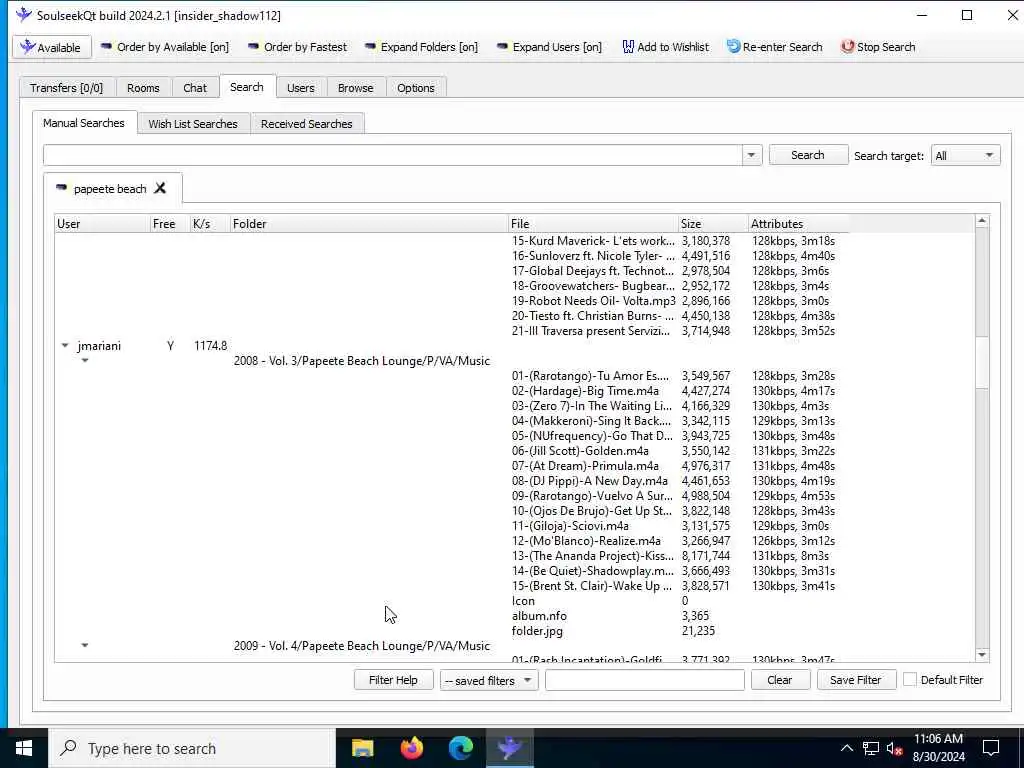Screen dimensions: 1024x768
Task: Open the Browse tab
Action: tap(355, 88)
